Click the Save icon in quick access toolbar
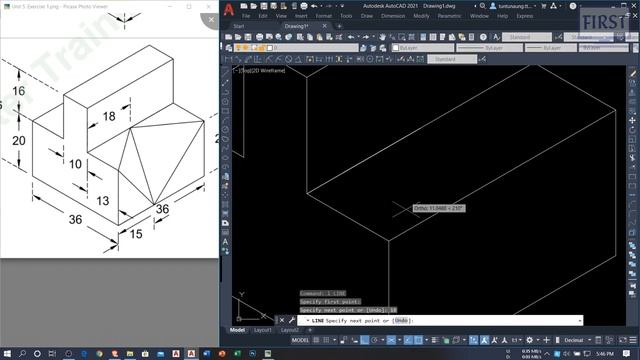 pyautogui.click(x=264, y=6)
